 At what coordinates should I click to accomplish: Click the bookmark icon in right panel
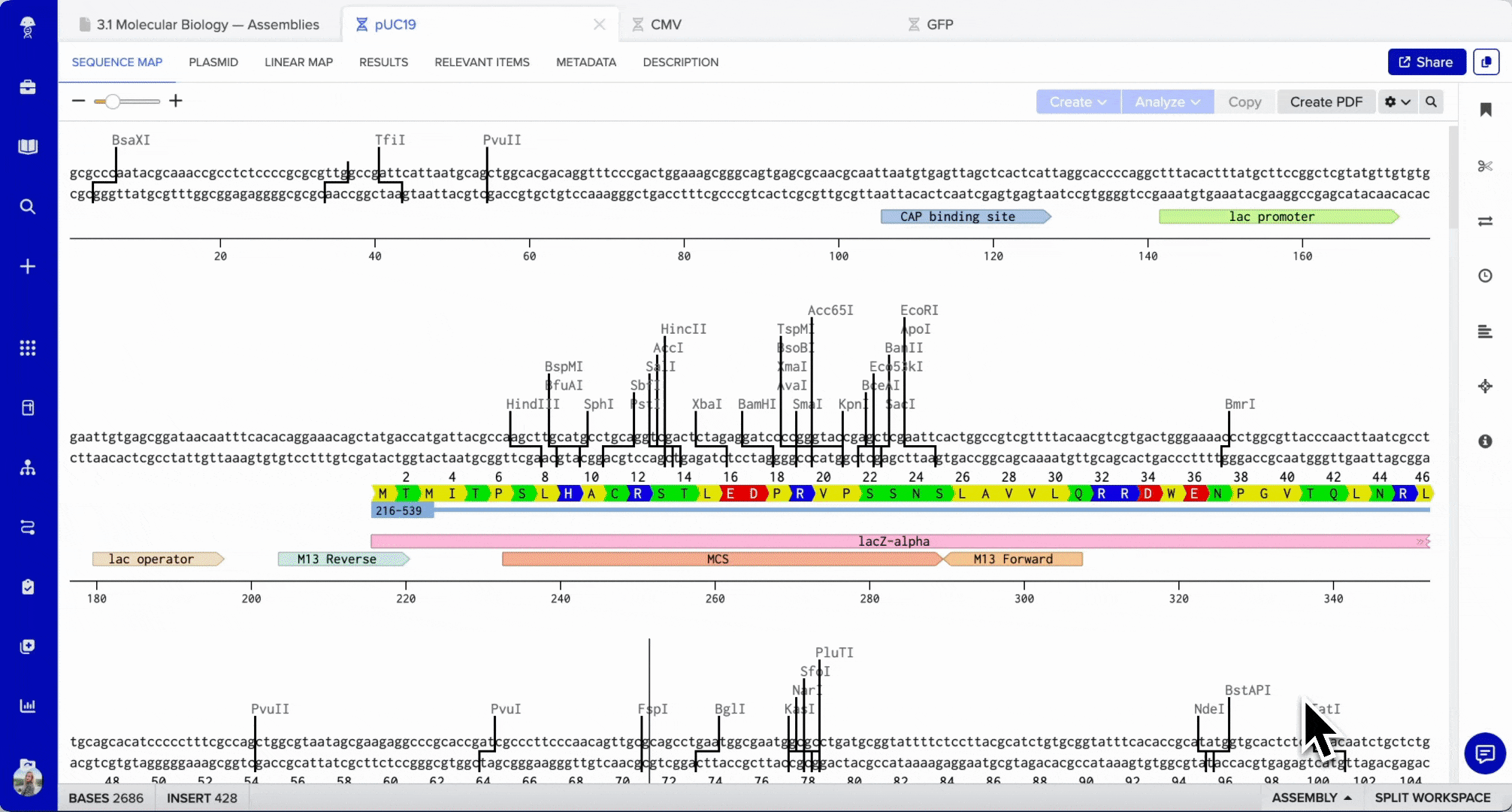(1486, 110)
